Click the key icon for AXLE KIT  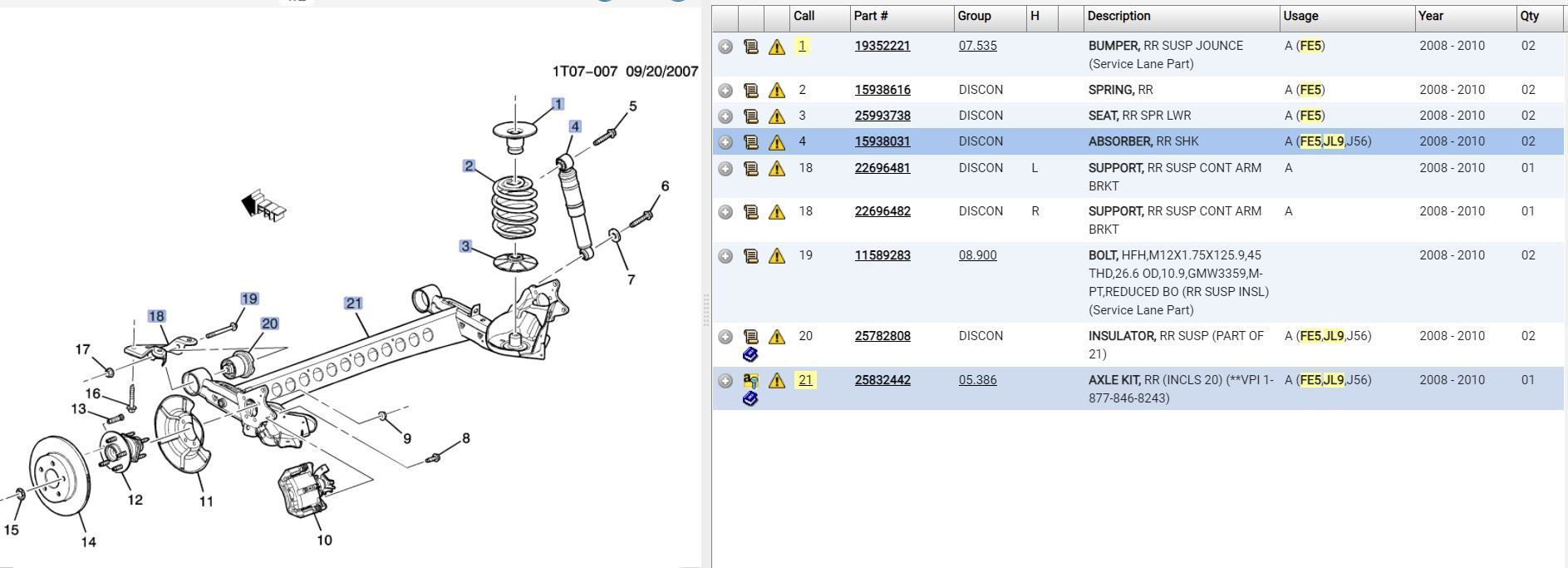(x=750, y=381)
